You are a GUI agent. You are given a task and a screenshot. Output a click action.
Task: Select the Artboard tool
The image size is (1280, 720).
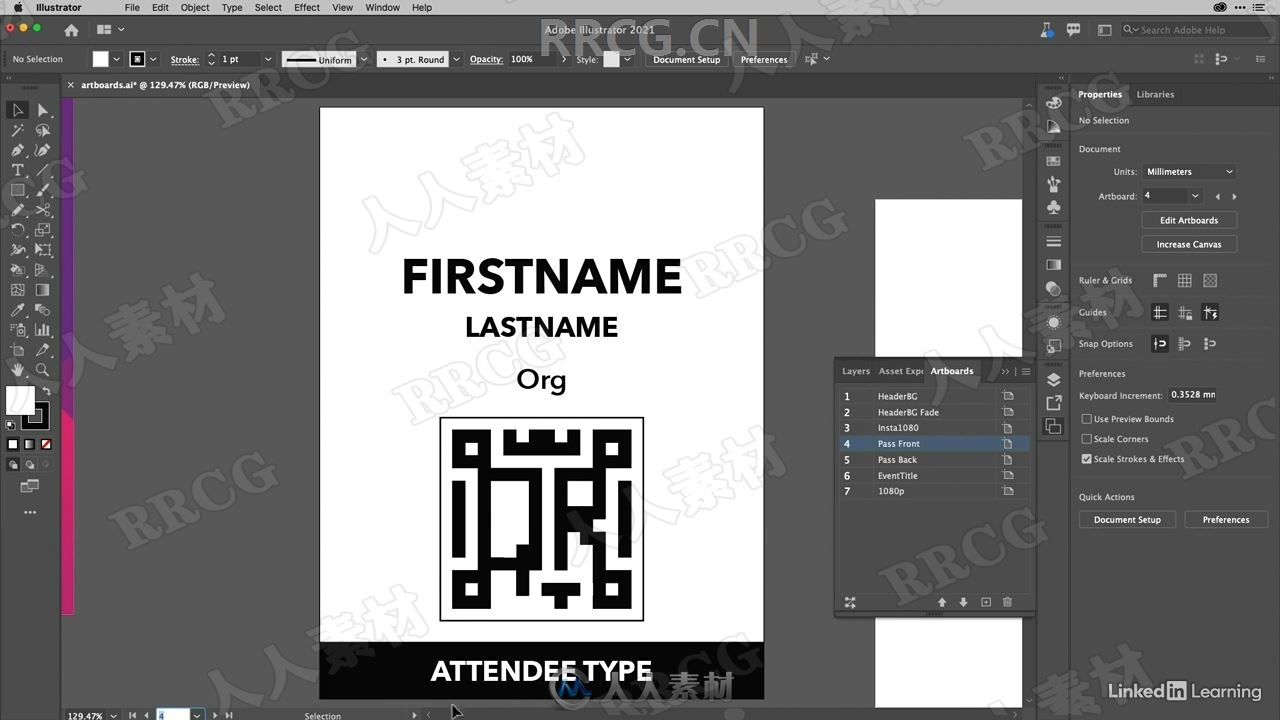[17, 350]
